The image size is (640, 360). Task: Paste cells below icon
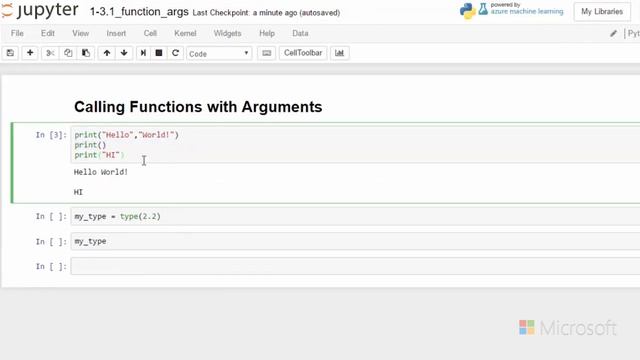pos(86,53)
